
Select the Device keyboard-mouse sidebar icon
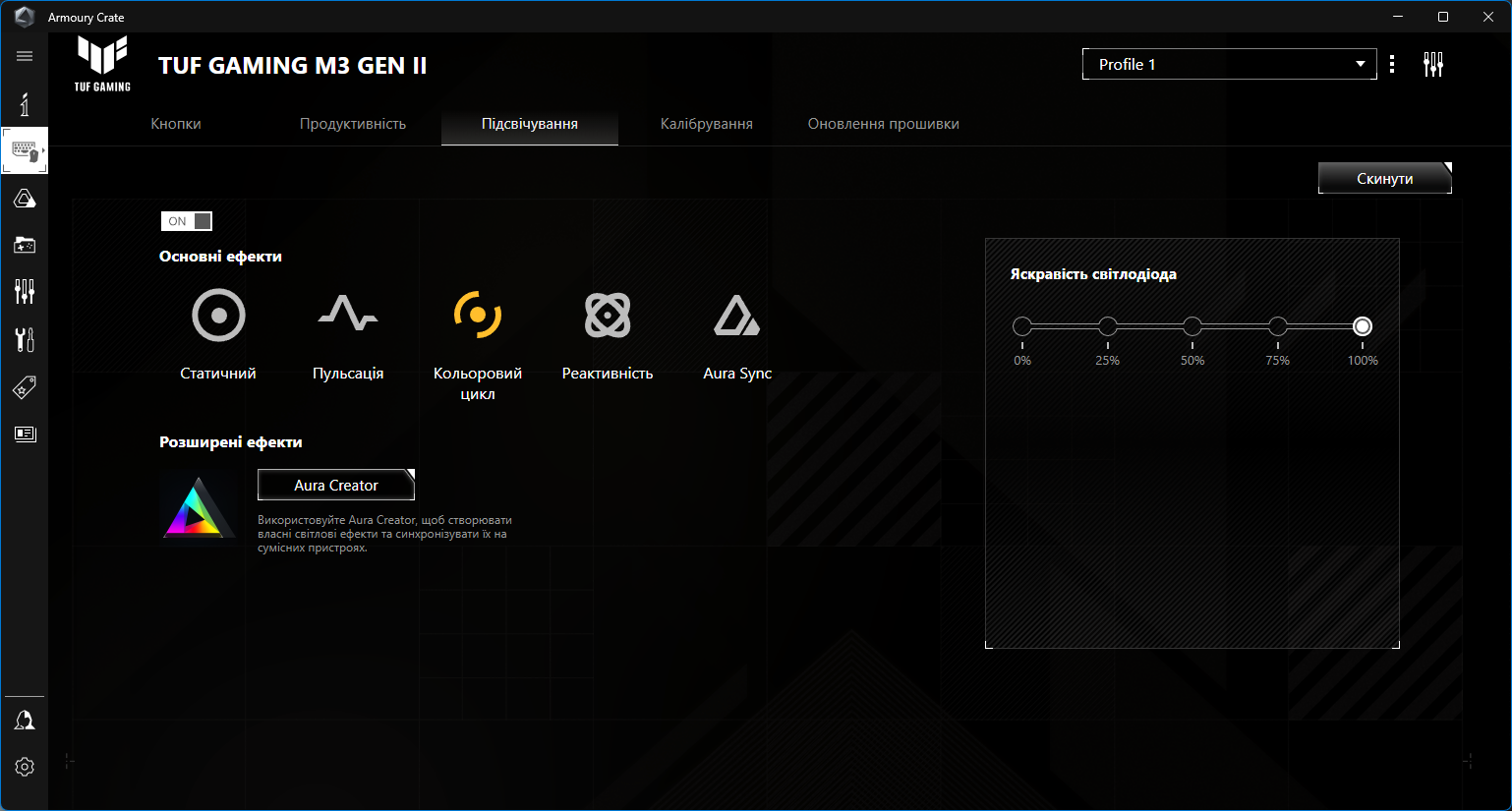(25, 150)
